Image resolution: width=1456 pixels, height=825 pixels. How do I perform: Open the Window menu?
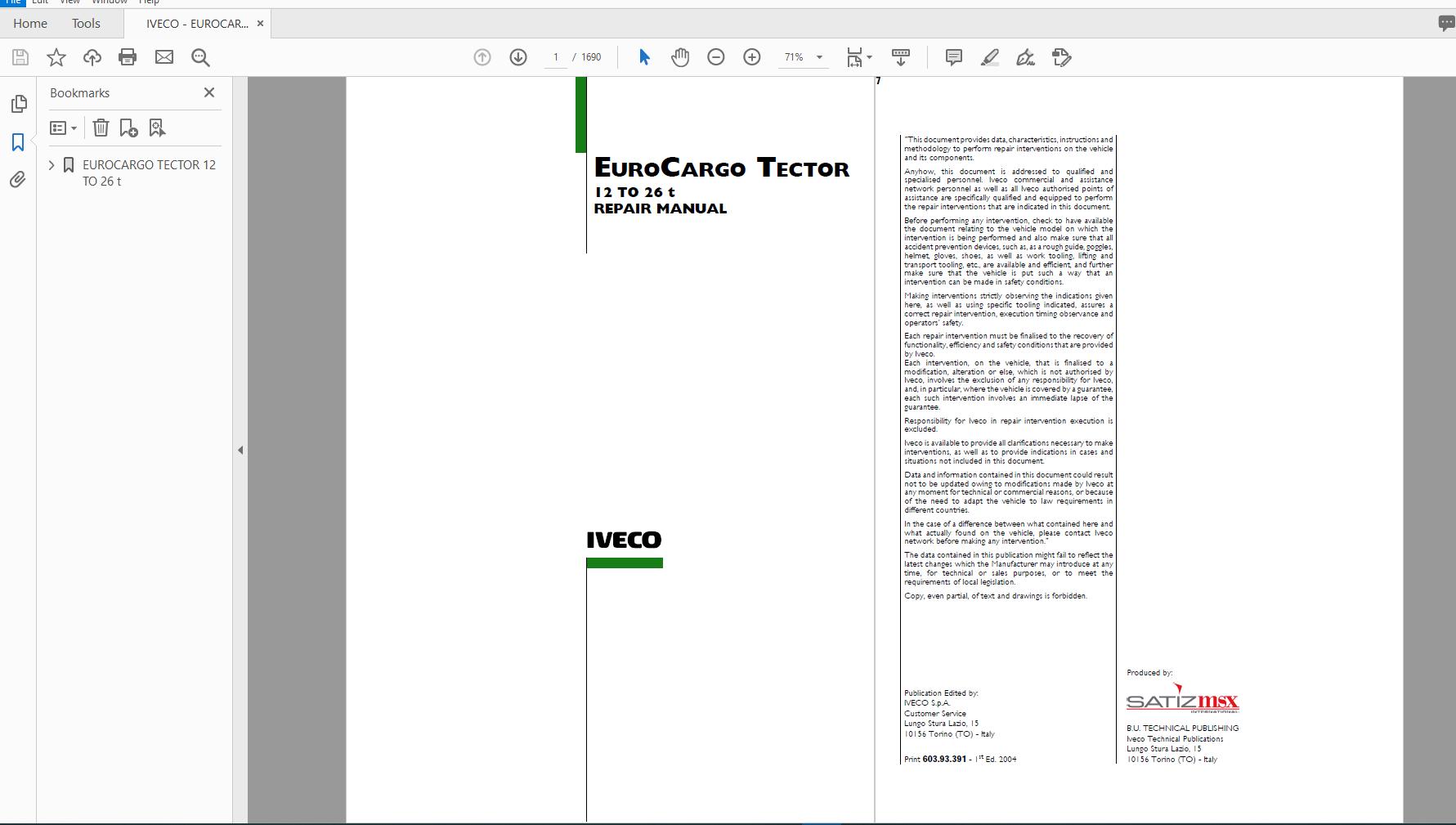tap(109, 2)
